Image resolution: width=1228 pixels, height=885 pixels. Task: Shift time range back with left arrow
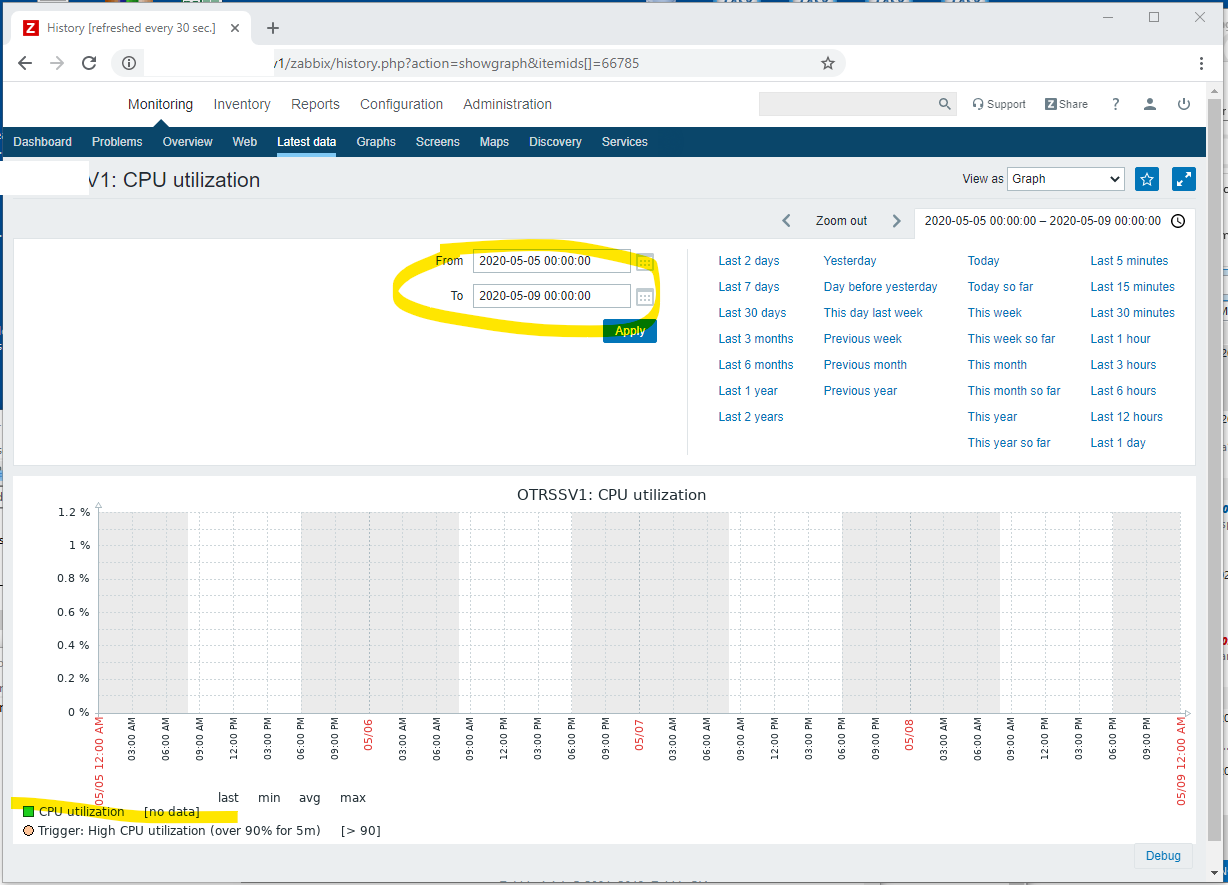[786, 221]
